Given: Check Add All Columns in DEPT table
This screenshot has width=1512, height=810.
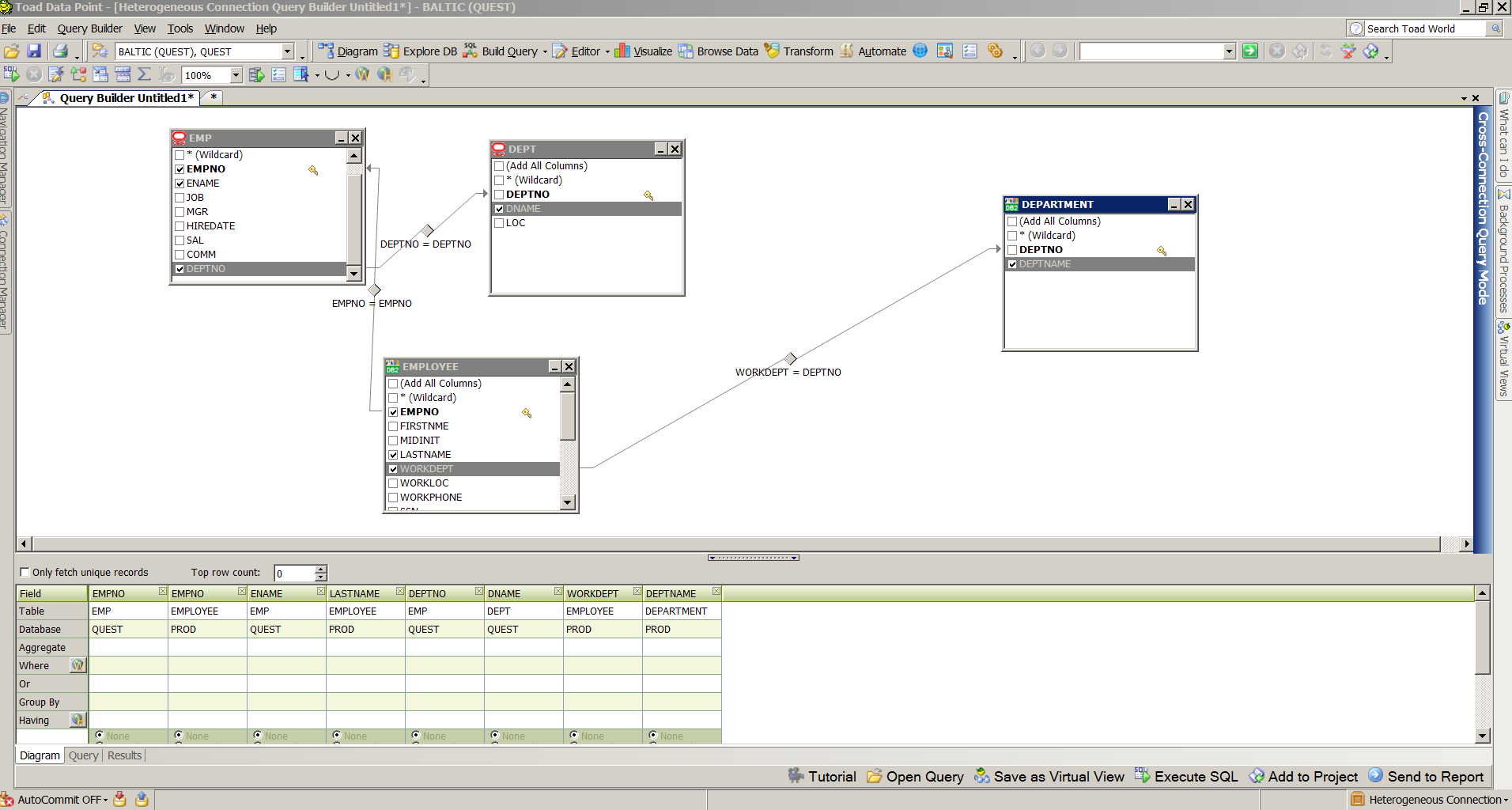Looking at the screenshot, I should 499,166.
